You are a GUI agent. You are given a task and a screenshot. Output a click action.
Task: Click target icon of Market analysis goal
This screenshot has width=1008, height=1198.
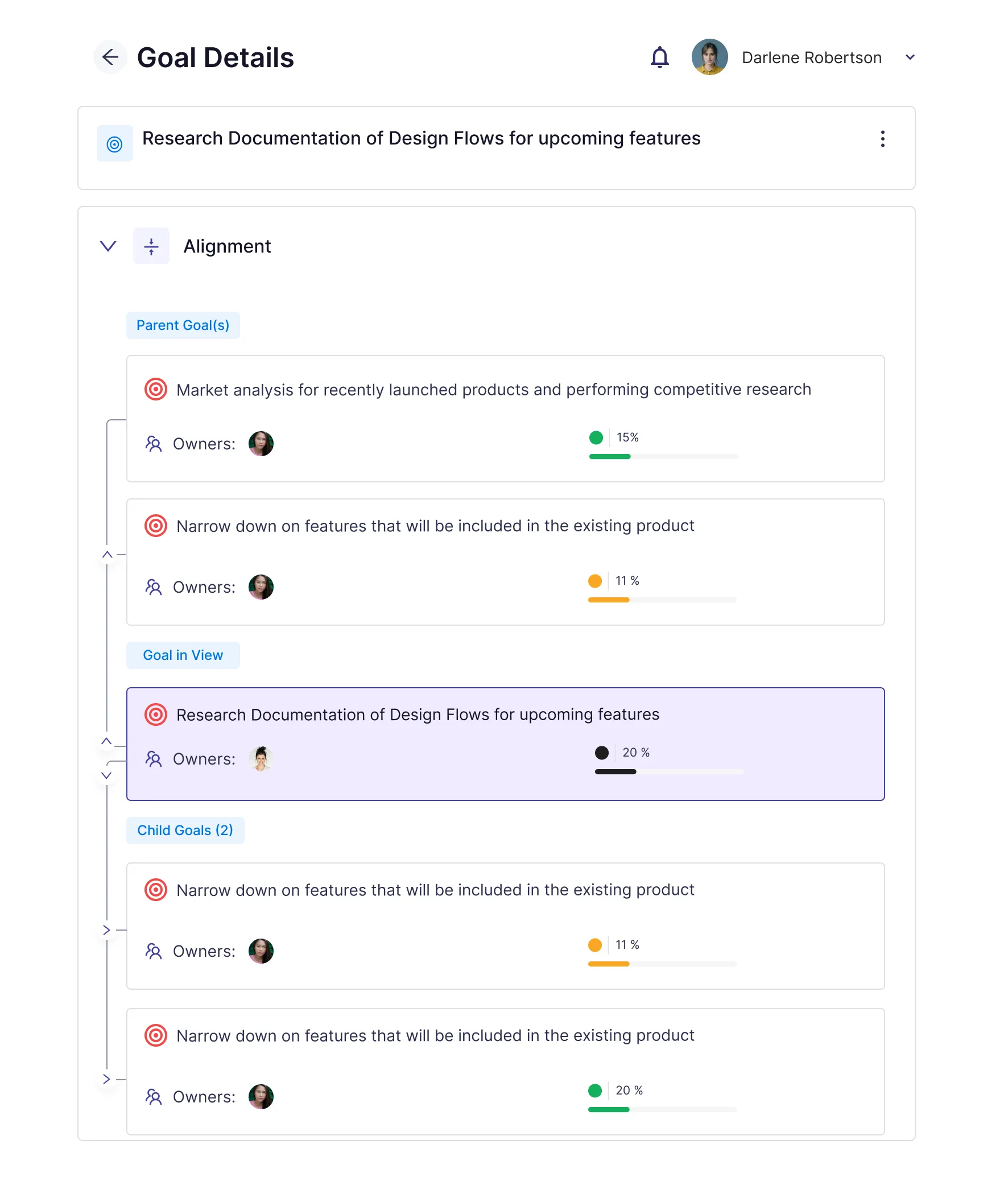155,390
